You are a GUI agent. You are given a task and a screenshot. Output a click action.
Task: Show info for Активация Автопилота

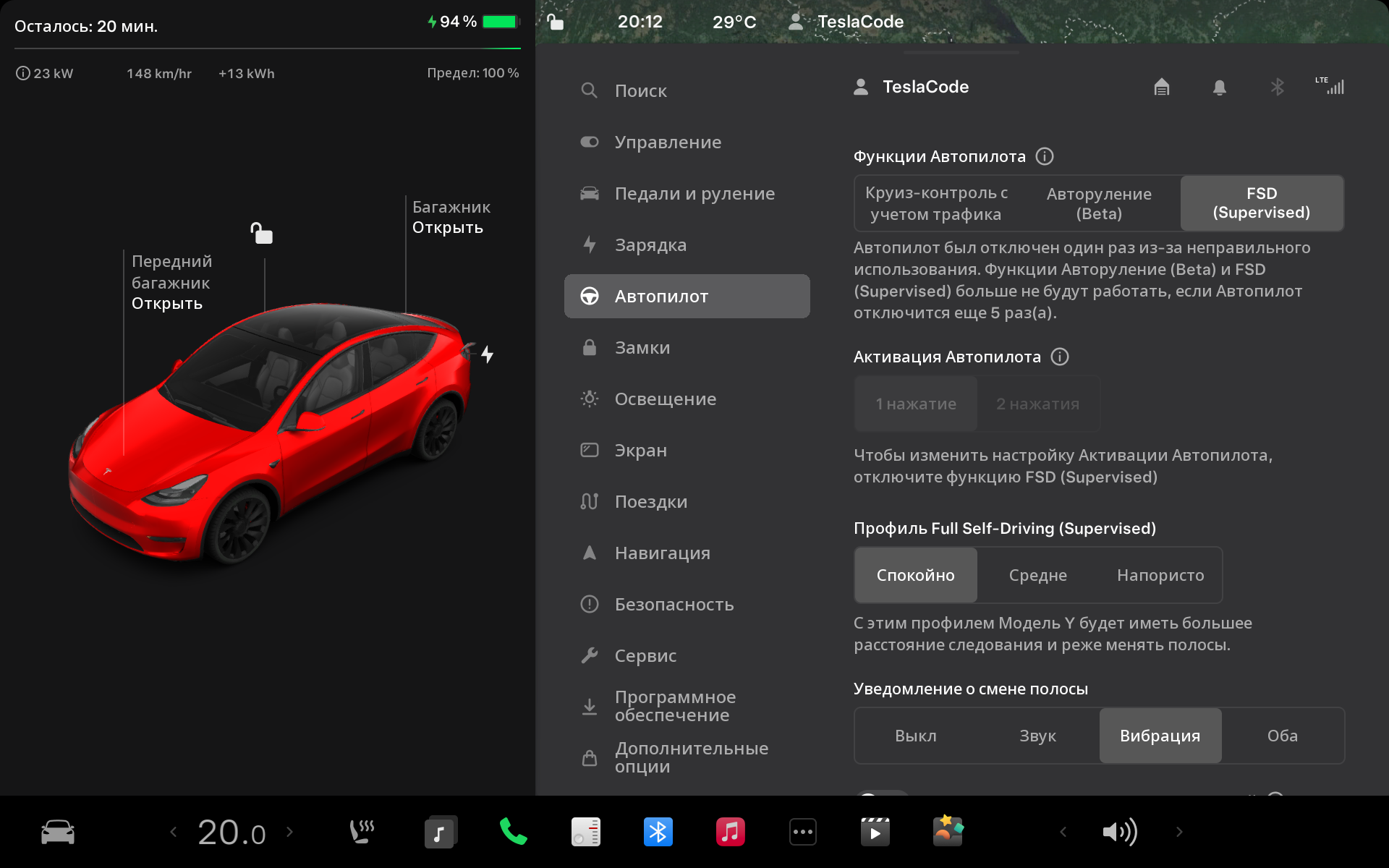[x=1060, y=357]
